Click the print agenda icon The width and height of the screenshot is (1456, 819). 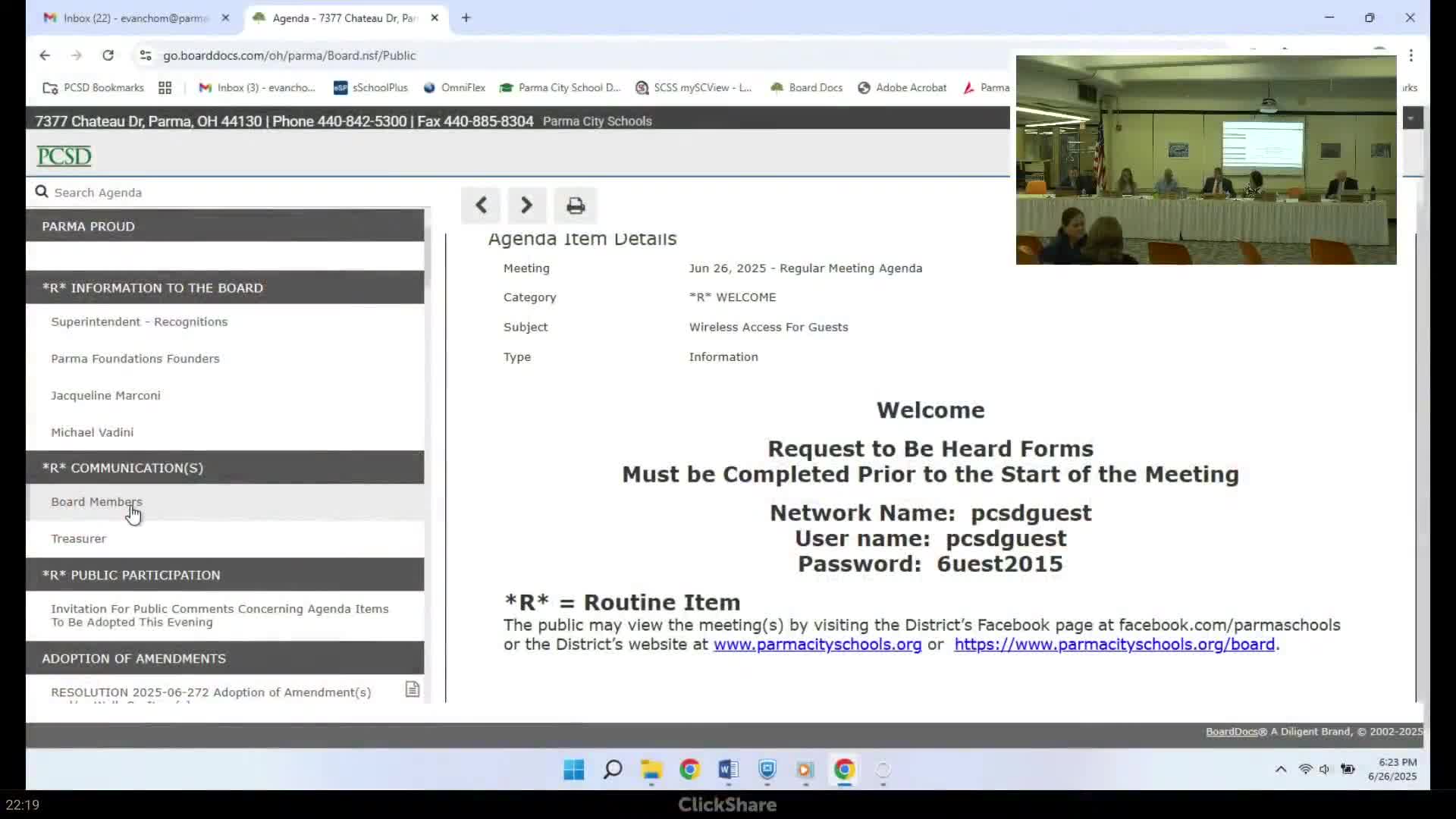point(576,206)
